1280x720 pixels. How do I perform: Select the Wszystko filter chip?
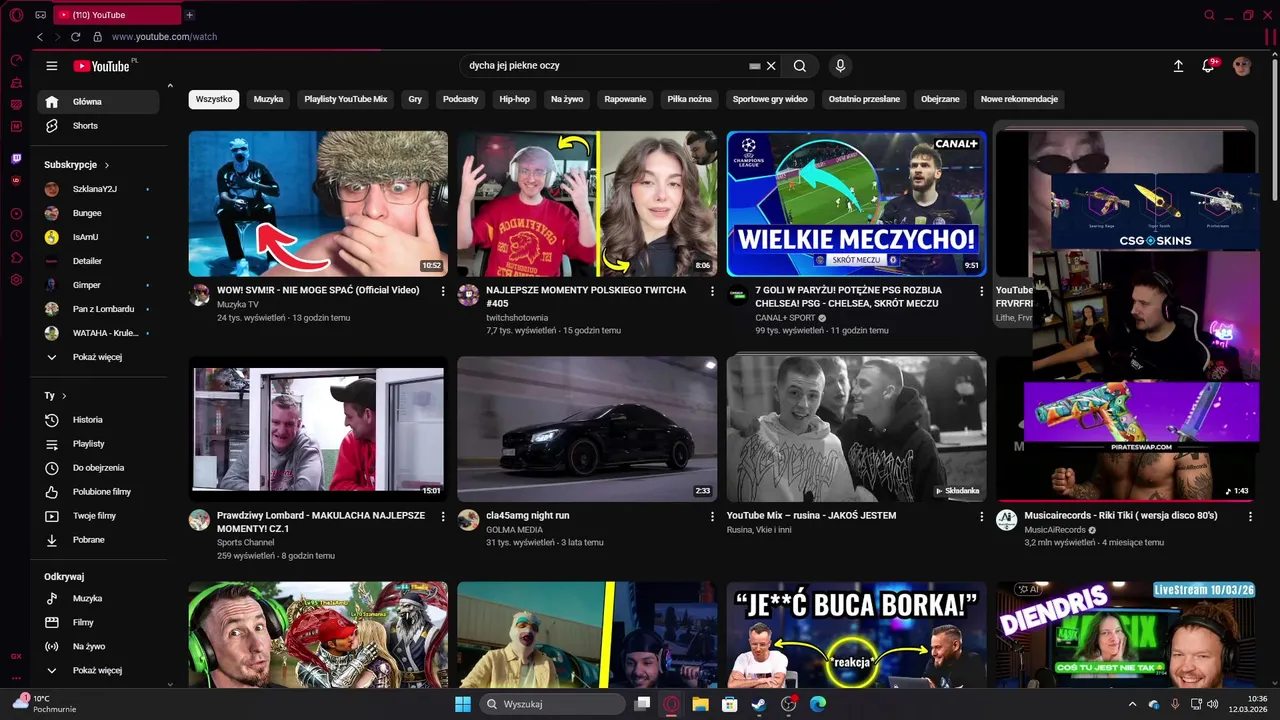(x=214, y=99)
